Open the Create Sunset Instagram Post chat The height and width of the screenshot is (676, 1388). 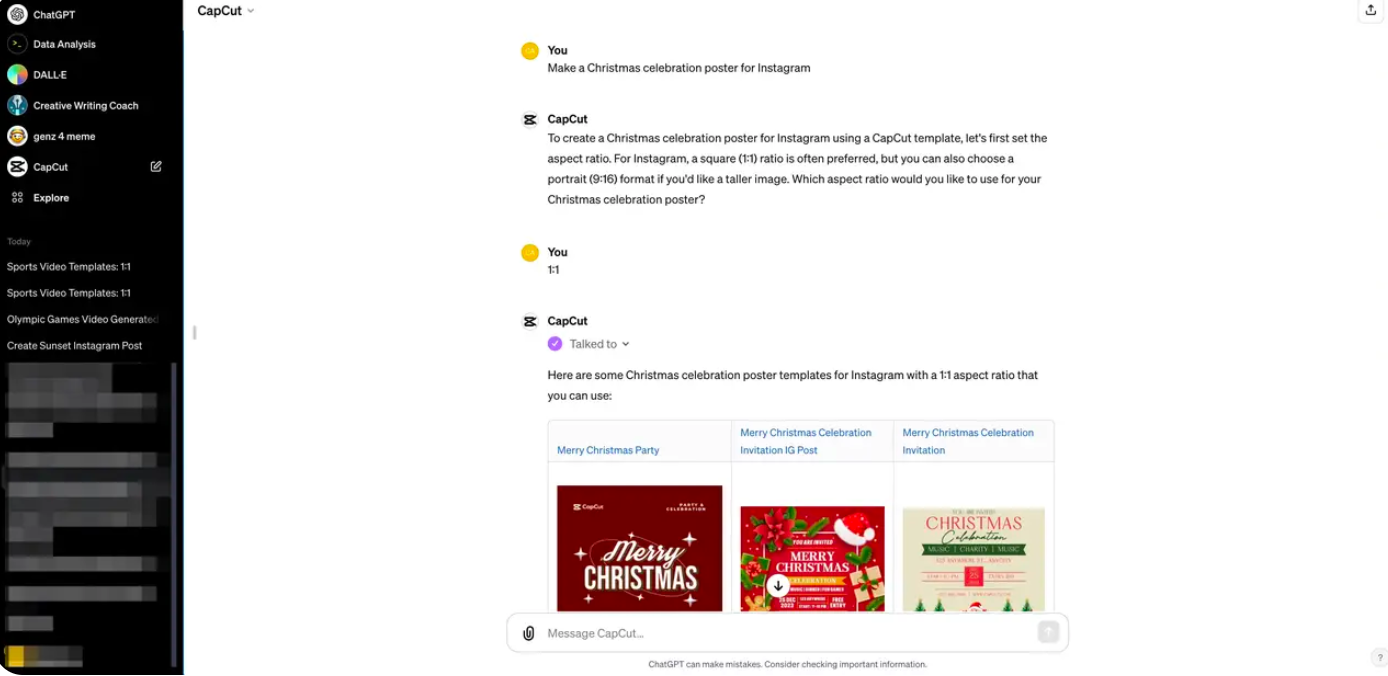click(75, 346)
